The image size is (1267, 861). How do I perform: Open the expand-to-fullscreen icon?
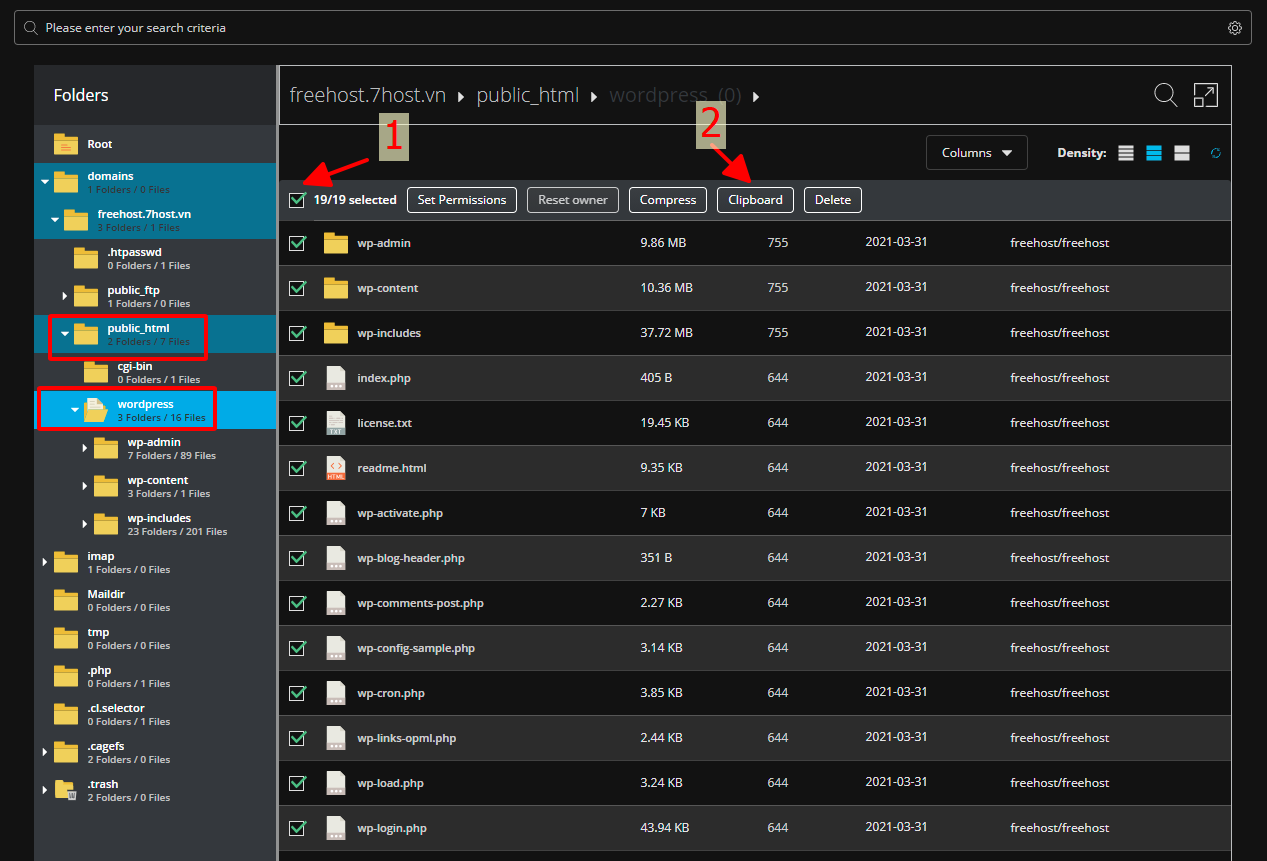pos(1206,95)
